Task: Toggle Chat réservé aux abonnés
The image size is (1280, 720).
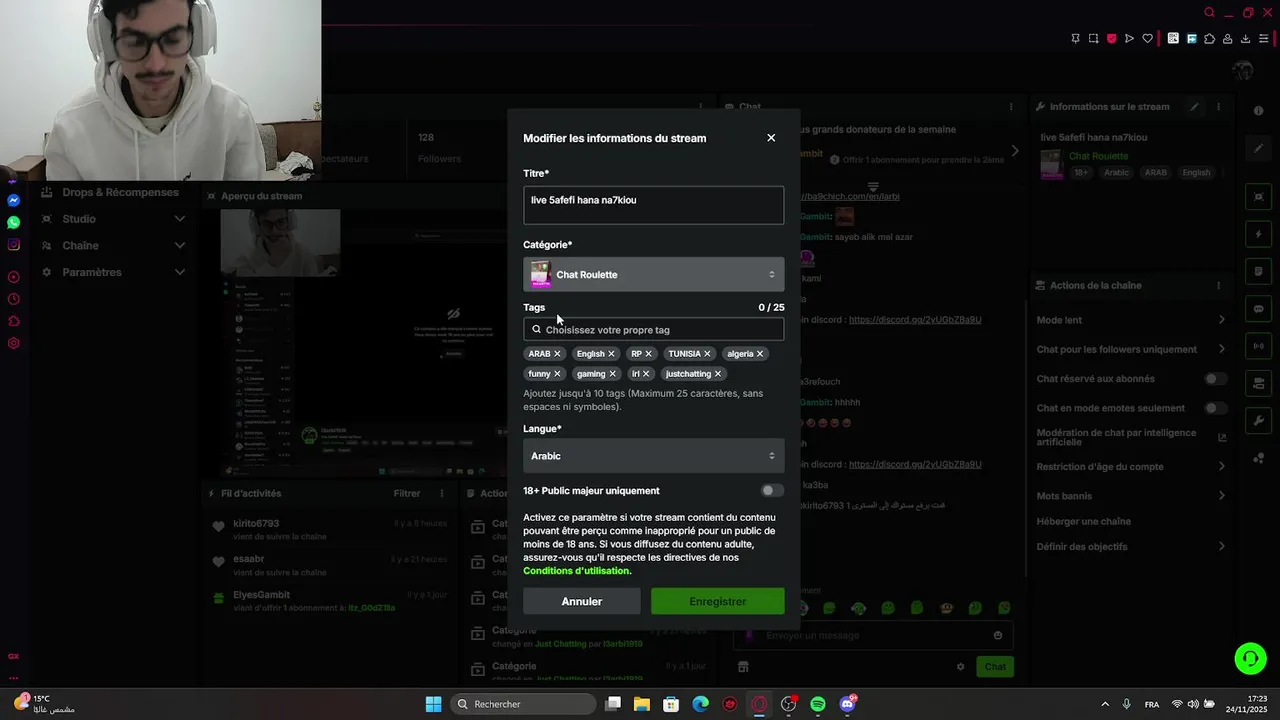Action: [1215, 379]
